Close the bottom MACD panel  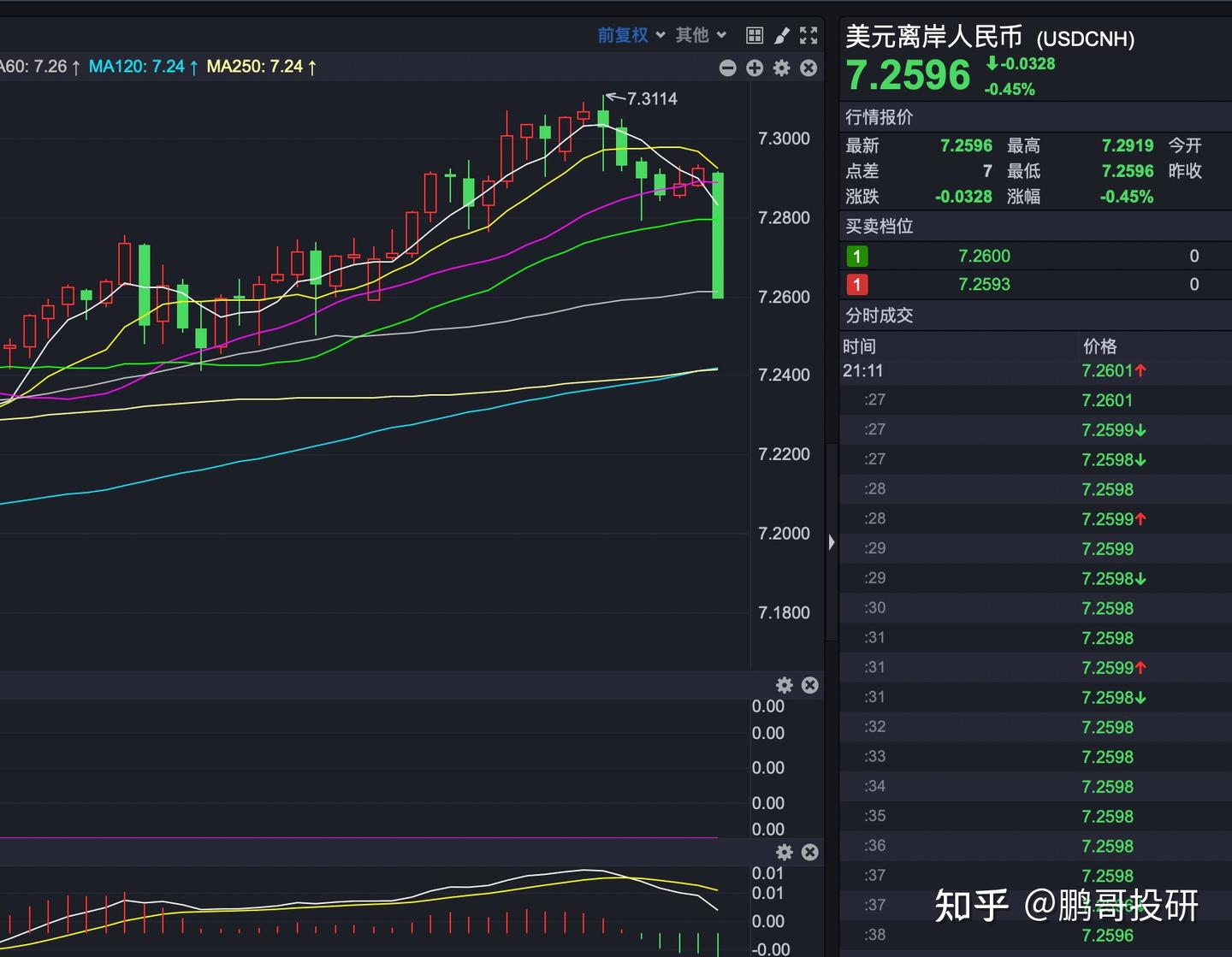(809, 852)
